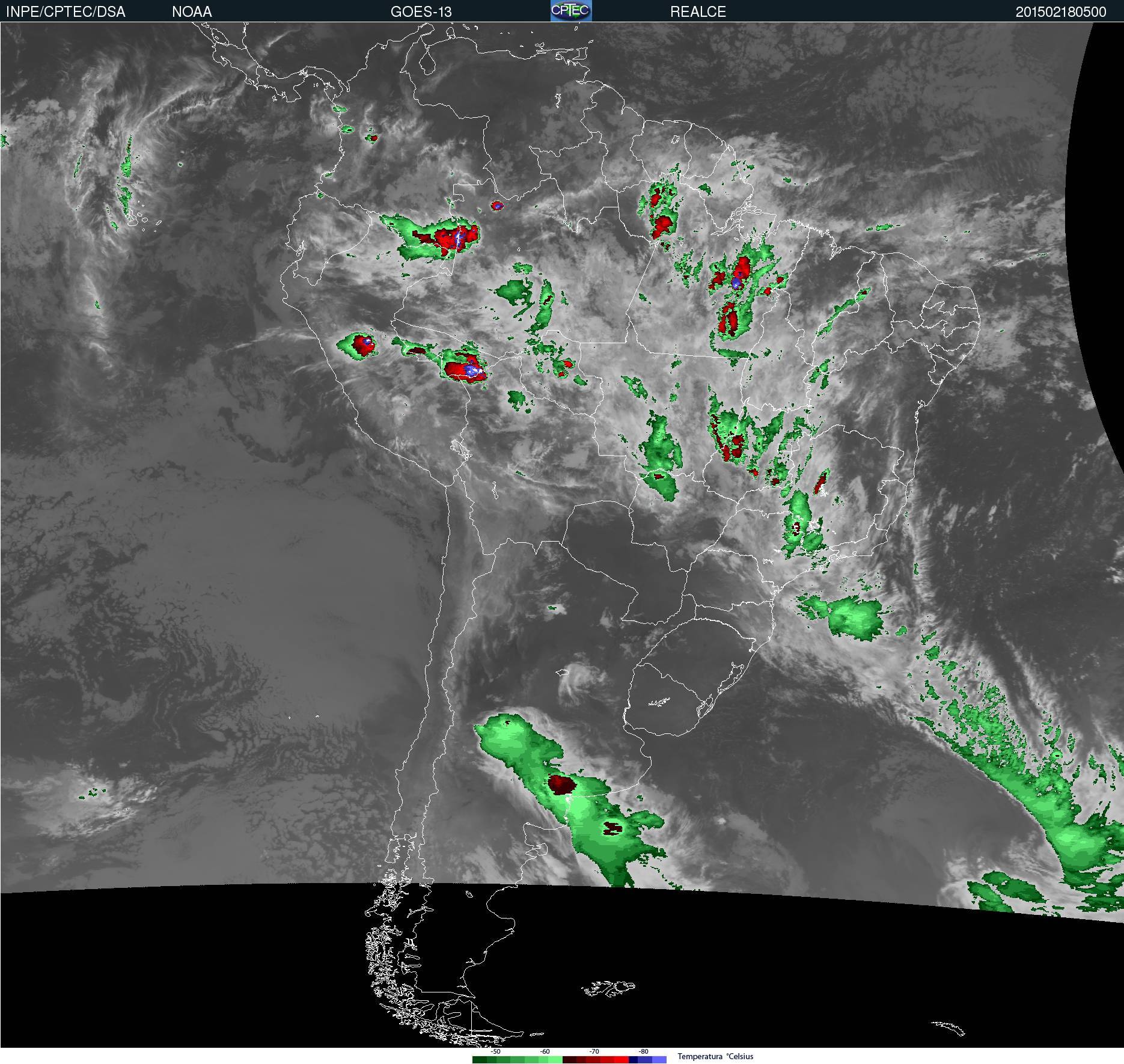The height and width of the screenshot is (1064, 1124).
Task: Click the light blue-violet legend segment
Action: pos(659,1060)
